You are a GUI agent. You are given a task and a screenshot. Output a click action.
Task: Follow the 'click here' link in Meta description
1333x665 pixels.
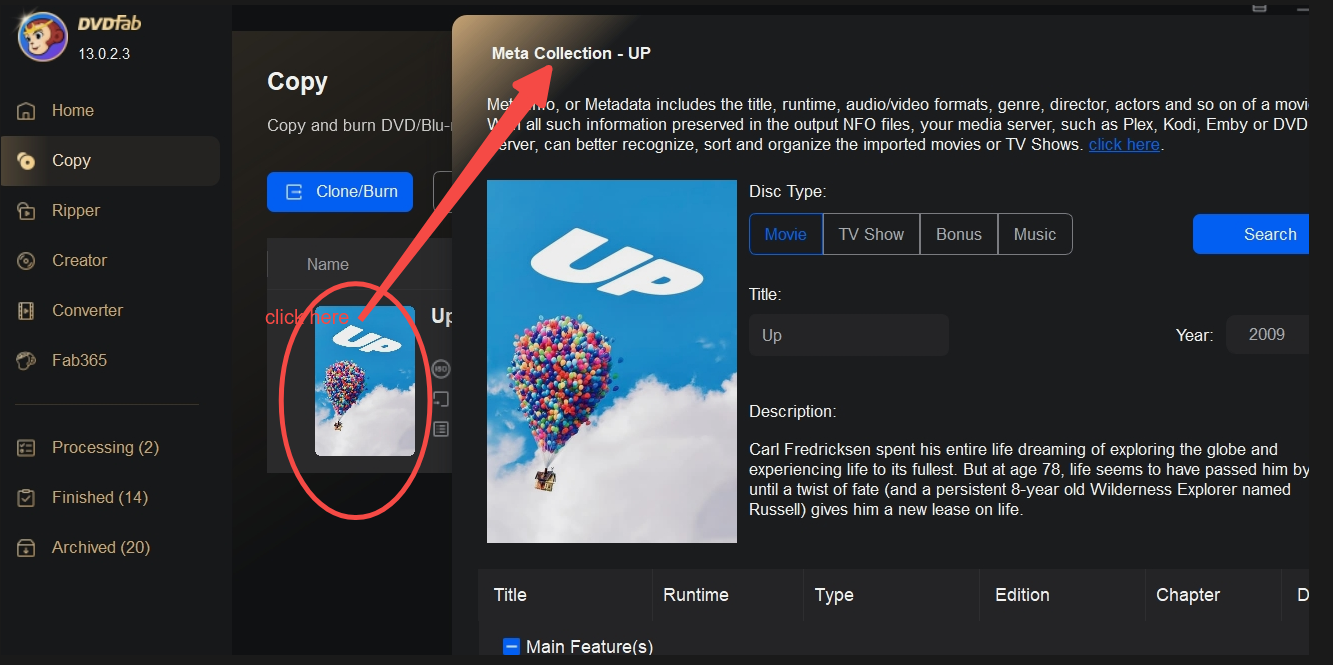(1124, 145)
